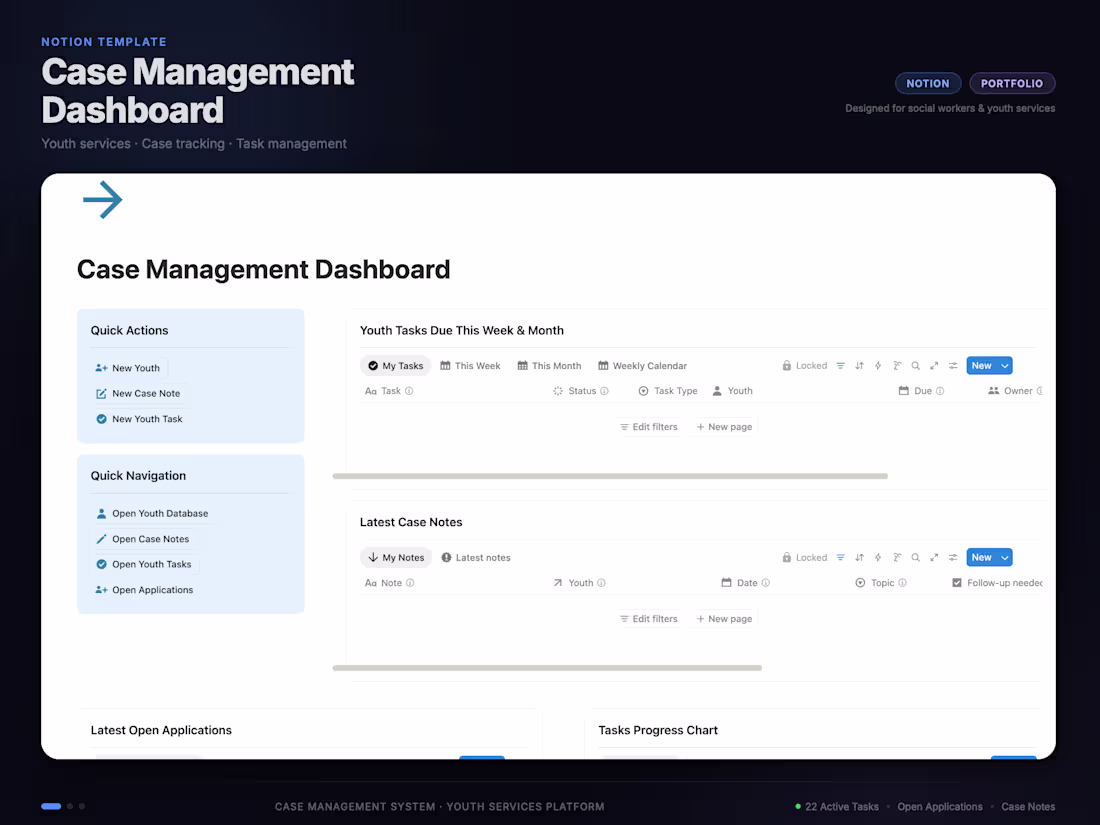Click the PORTFOLIO badge
This screenshot has width=1100, height=825.
coord(1012,83)
